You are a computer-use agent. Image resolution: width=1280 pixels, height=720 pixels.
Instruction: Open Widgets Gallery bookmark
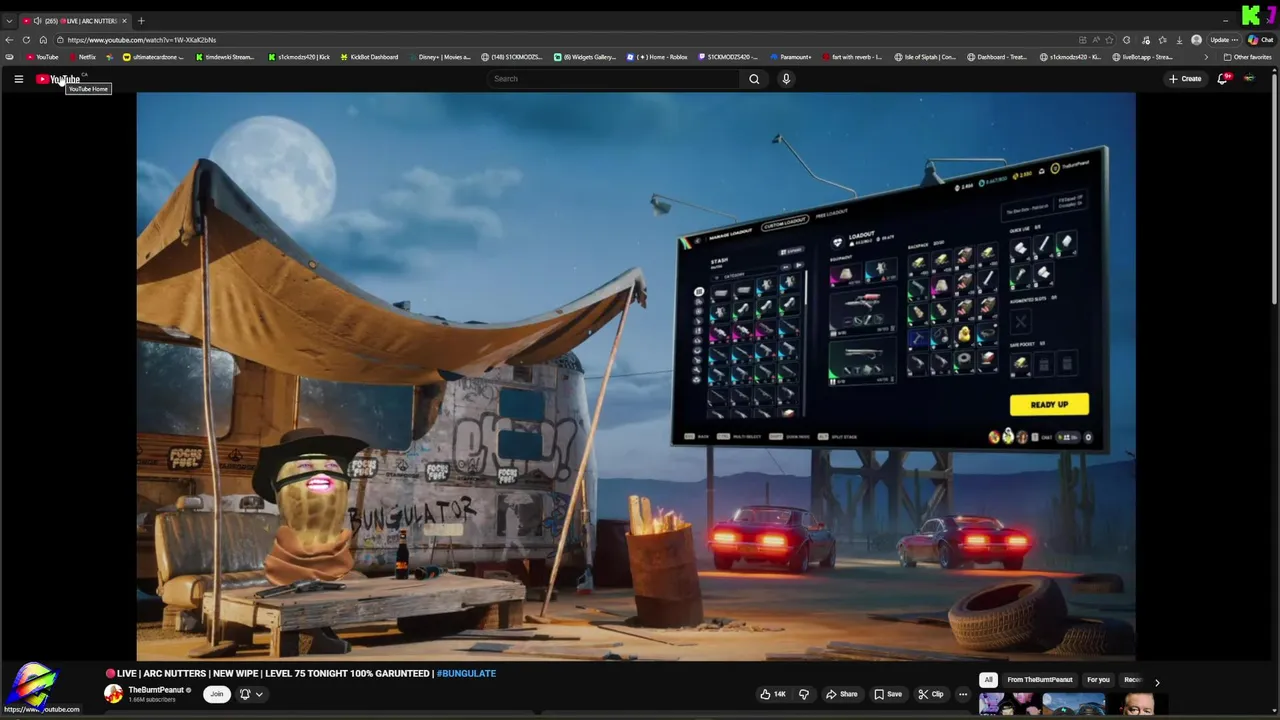pos(585,57)
